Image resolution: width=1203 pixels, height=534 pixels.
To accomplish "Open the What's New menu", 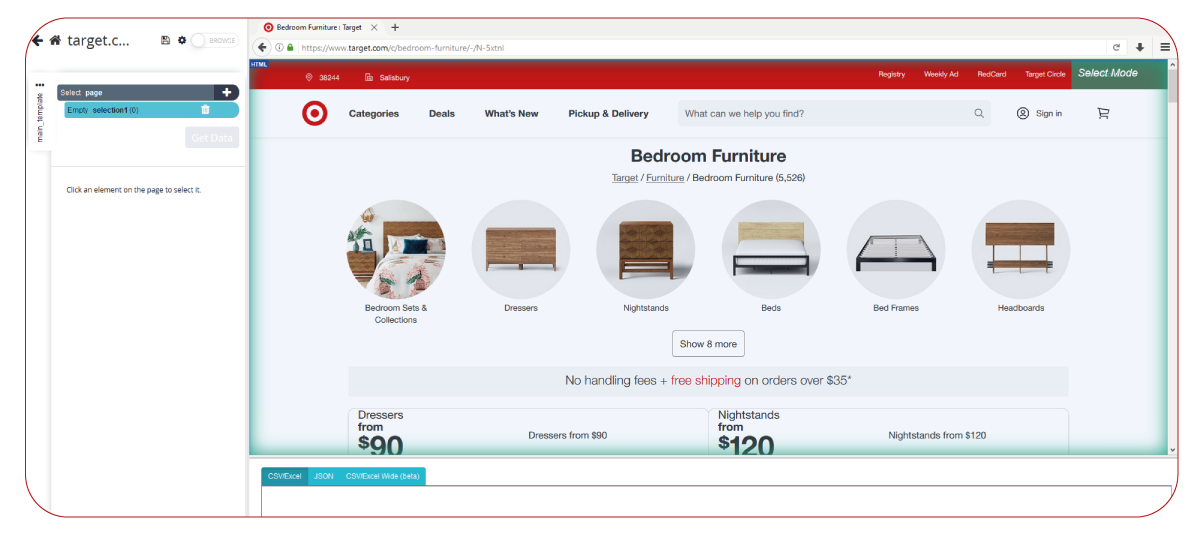I will pos(512,114).
